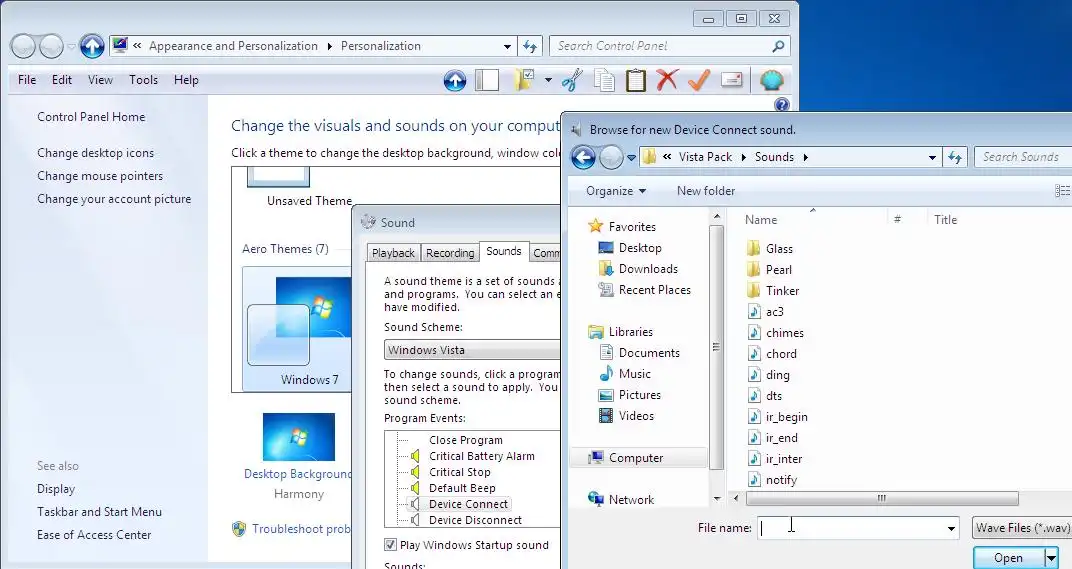Open the View menu

coord(100,80)
